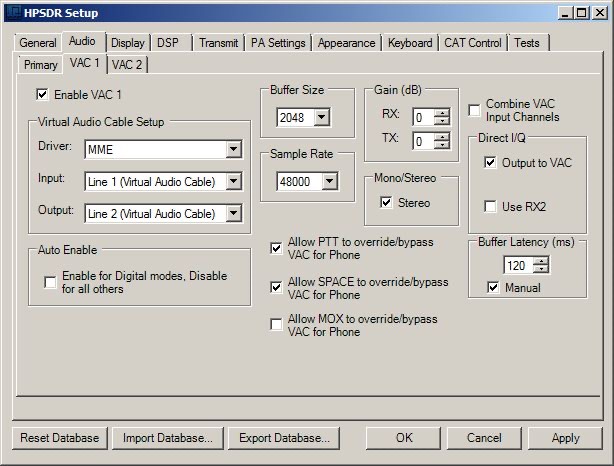Maximize the HPSDR Setup window
Image resolution: width=614 pixels, height=466 pixels.
click(582, 13)
